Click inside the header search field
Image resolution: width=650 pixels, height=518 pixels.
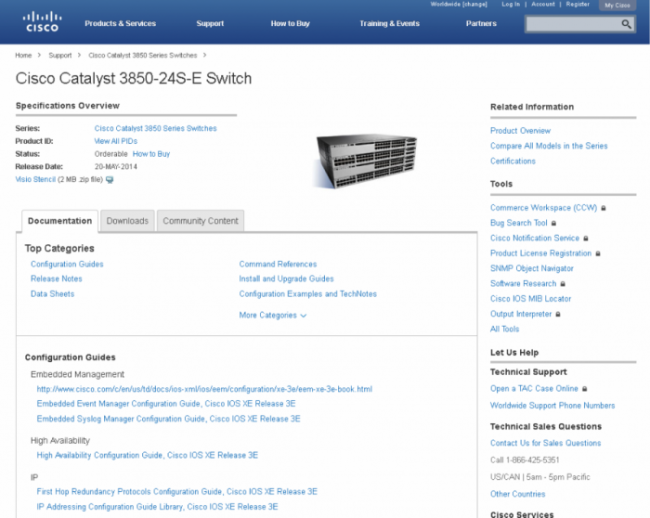point(573,24)
